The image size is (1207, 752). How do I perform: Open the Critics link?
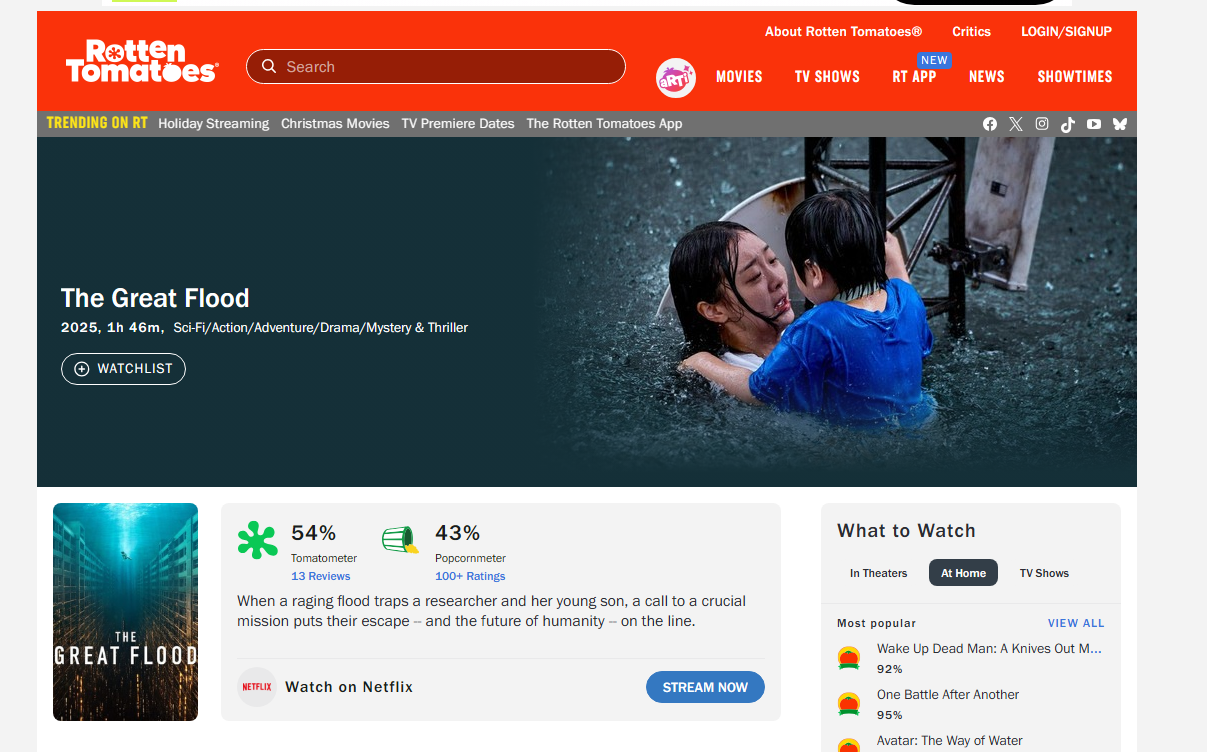971,32
